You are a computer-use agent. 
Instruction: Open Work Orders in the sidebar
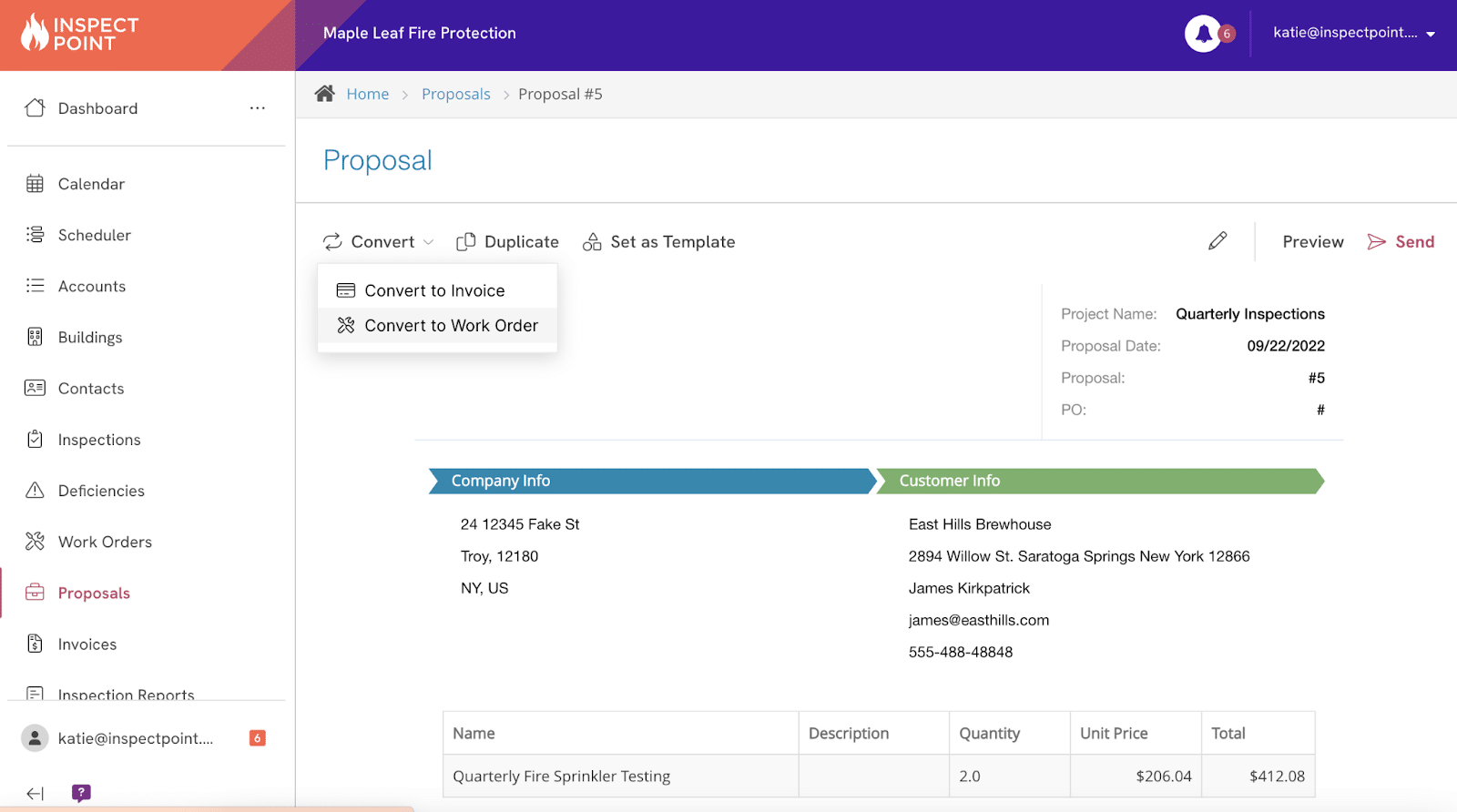pyautogui.click(x=105, y=542)
